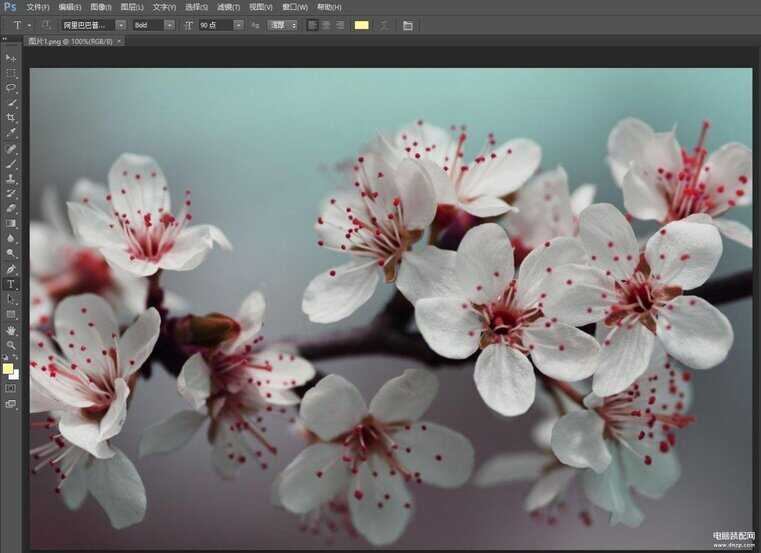
Task: Toggle center text alignment
Action: pos(326,25)
